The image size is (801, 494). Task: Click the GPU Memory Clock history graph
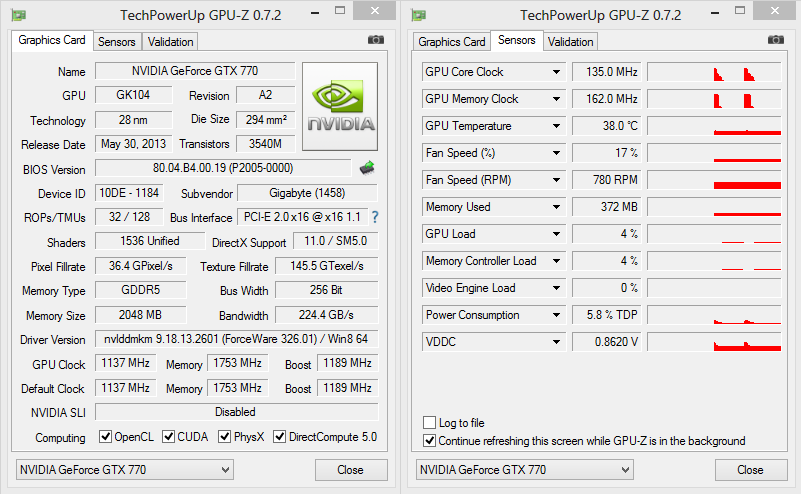tap(714, 99)
